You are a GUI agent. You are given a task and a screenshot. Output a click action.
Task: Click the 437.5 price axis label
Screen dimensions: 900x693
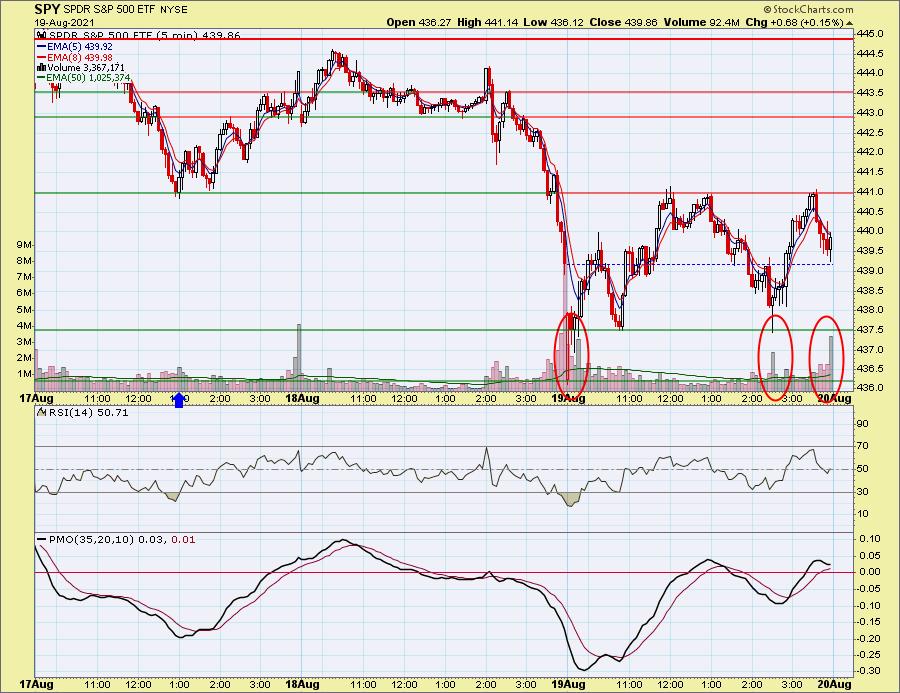(870, 330)
